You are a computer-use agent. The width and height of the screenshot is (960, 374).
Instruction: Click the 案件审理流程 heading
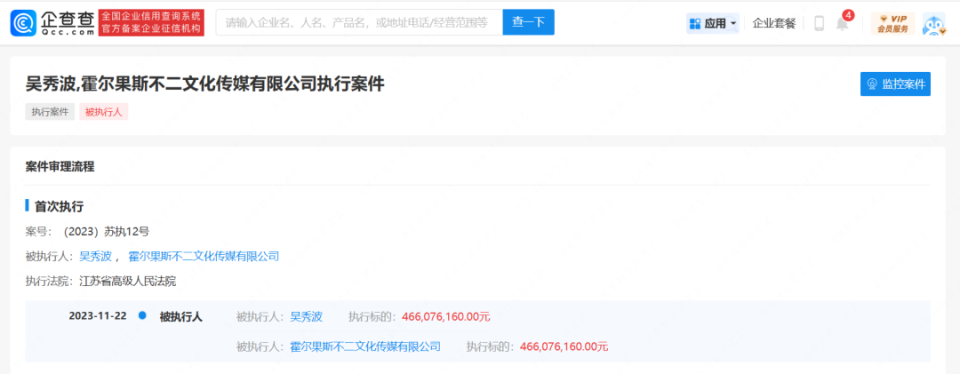click(x=60, y=166)
